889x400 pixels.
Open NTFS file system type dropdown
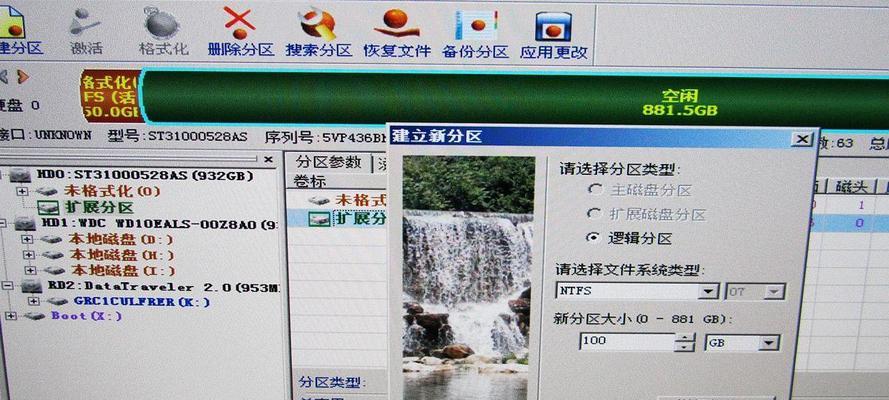pyautogui.click(x=708, y=292)
